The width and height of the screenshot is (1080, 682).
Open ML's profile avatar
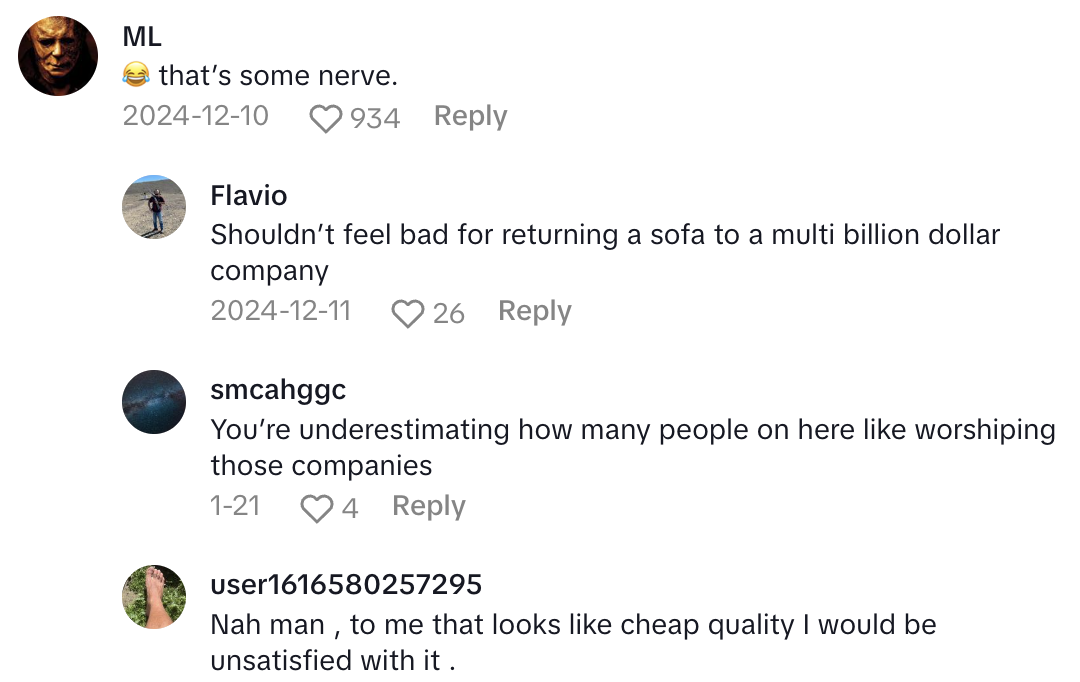(x=58, y=56)
